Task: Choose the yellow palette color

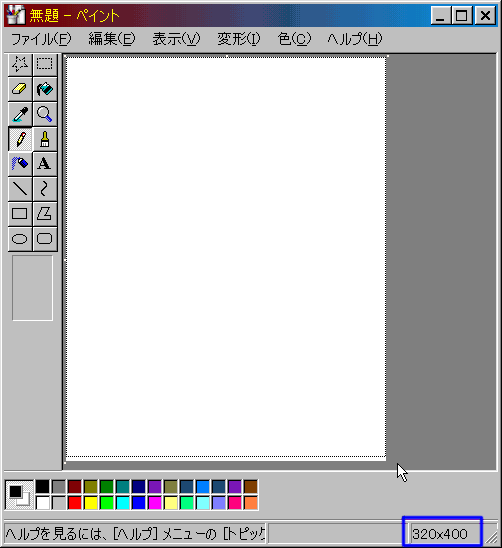Action: coord(91,503)
